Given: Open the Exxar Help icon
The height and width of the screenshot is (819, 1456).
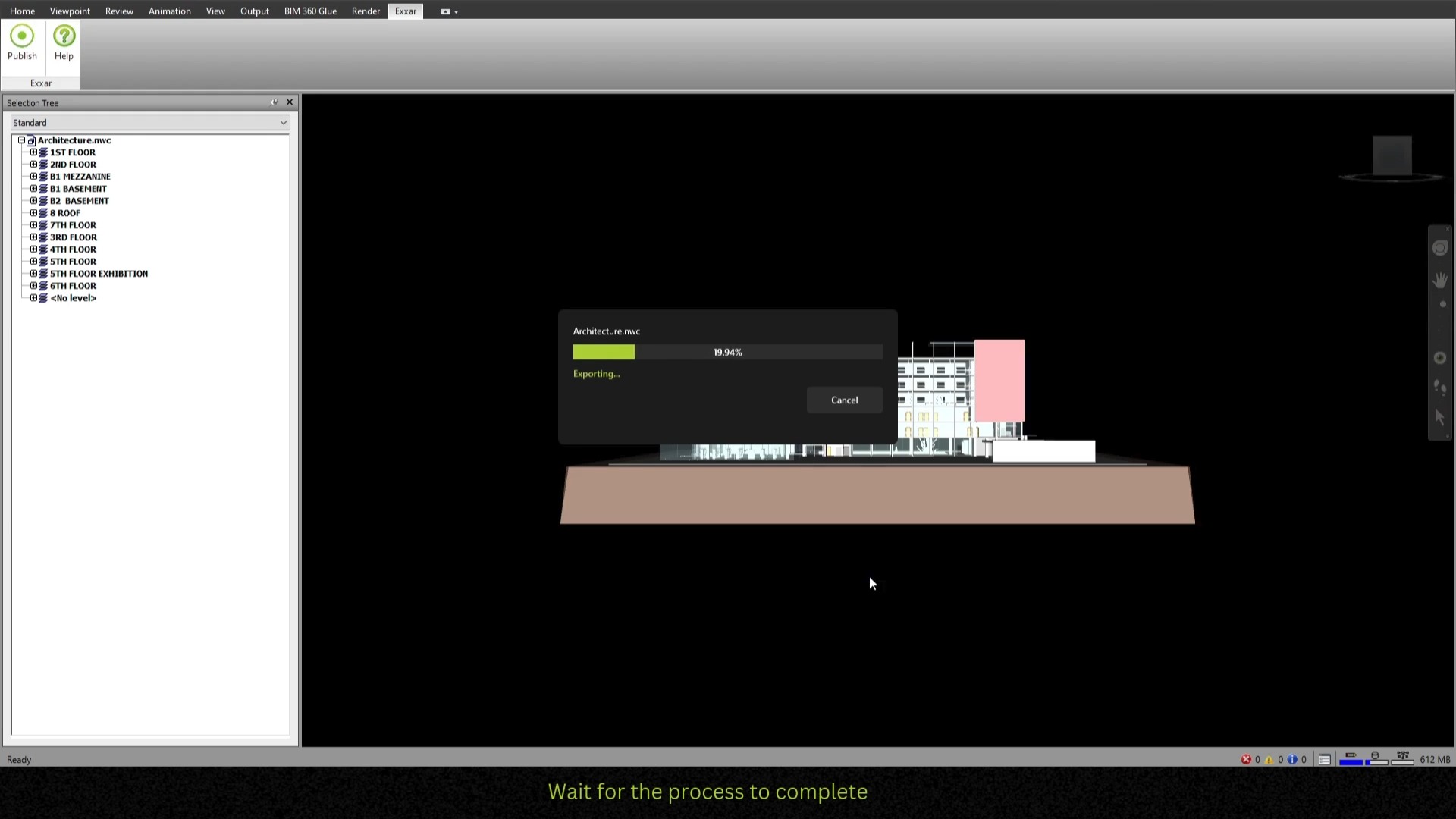Looking at the screenshot, I should tap(64, 36).
